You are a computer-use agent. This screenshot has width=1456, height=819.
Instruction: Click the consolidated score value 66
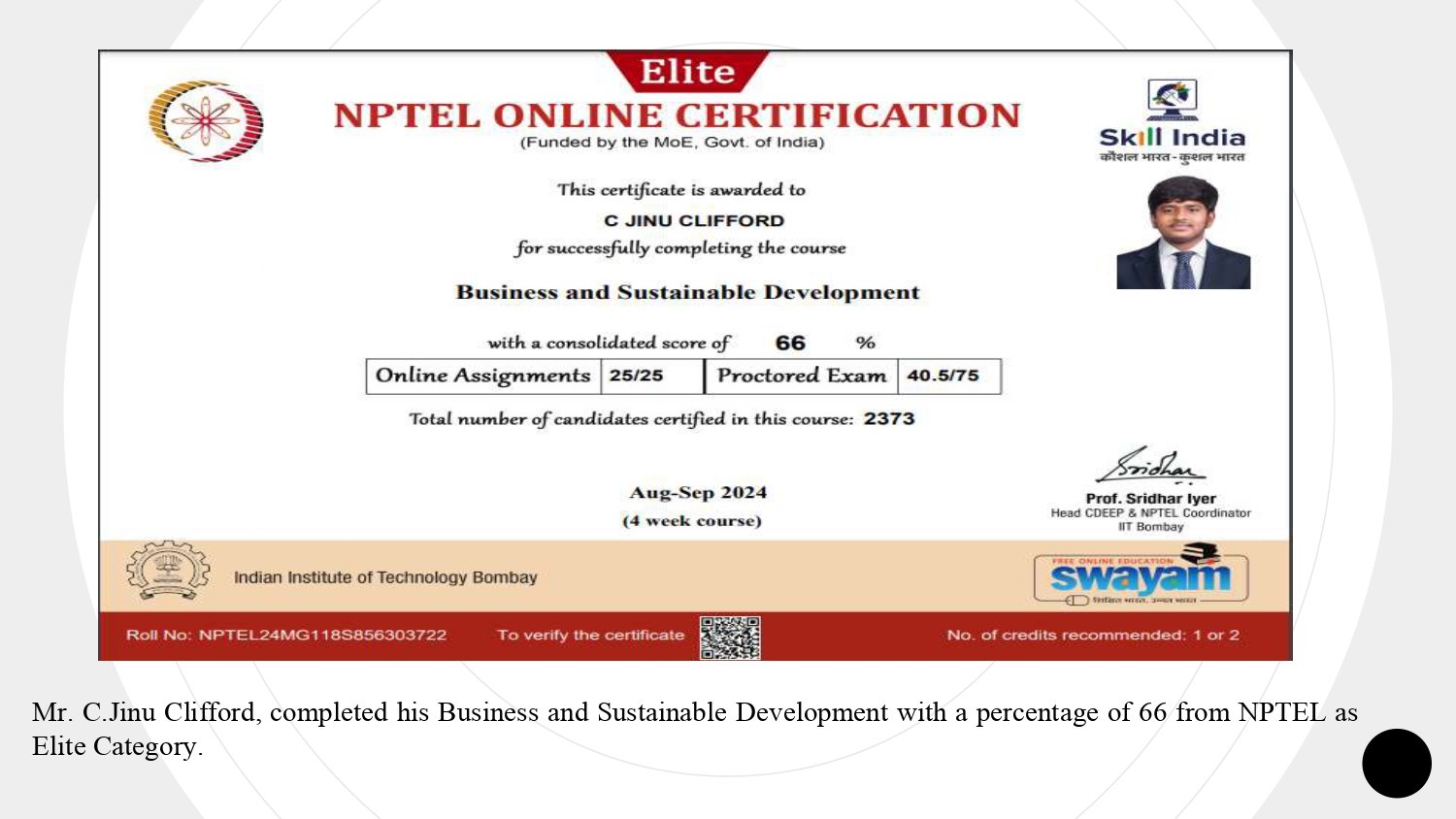click(x=790, y=343)
